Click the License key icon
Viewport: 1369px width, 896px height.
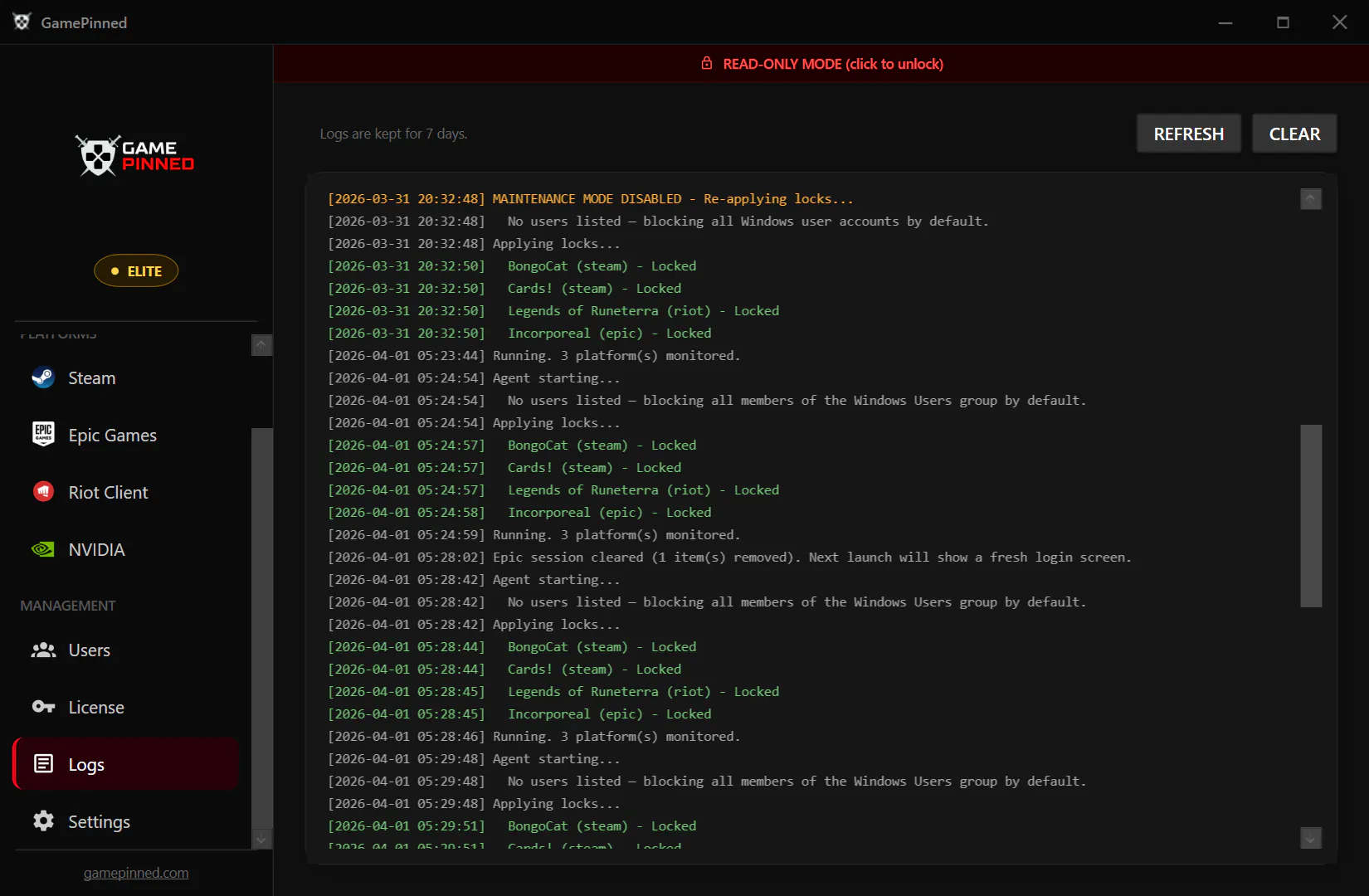click(x=43, y=707)
